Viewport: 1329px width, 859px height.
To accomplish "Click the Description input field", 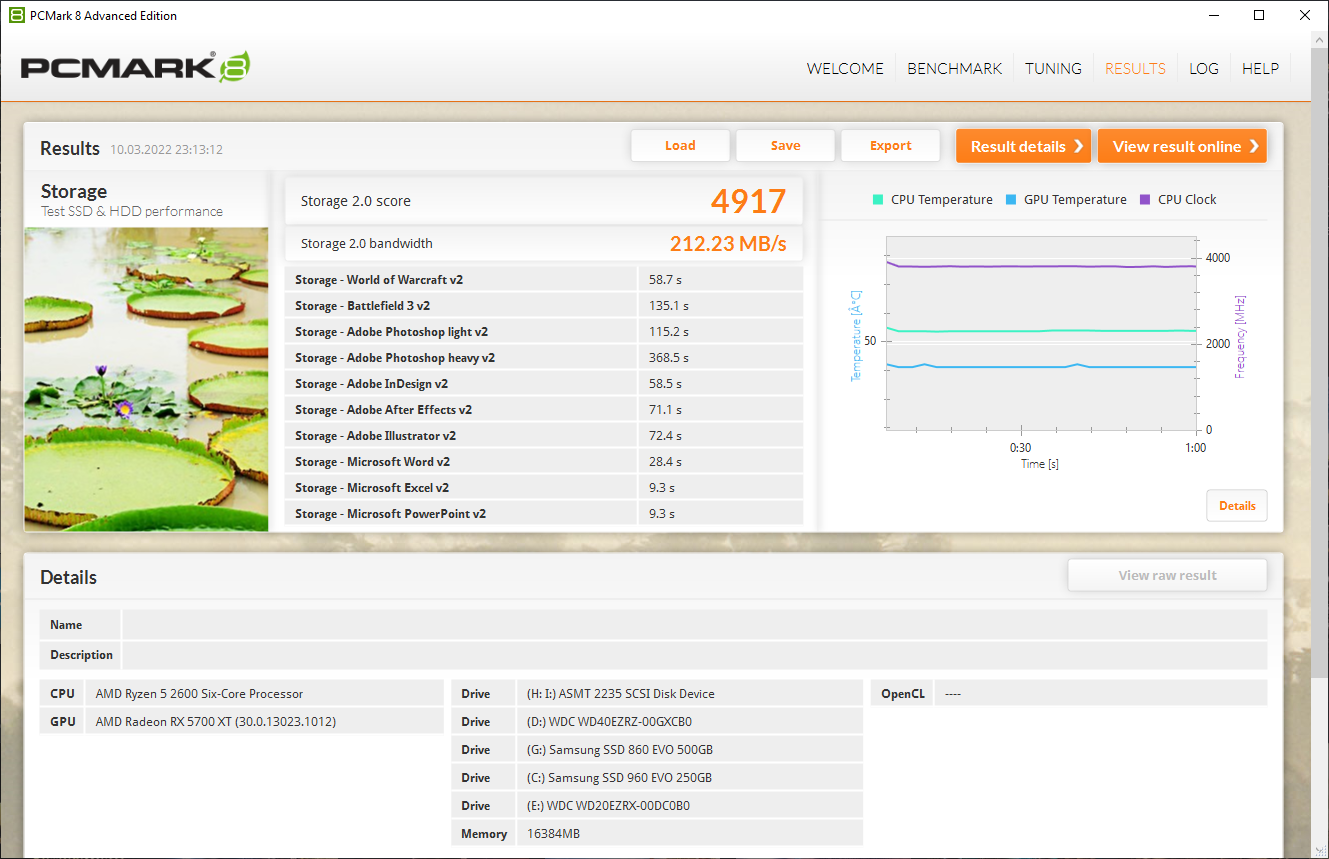I will (694, 655).
